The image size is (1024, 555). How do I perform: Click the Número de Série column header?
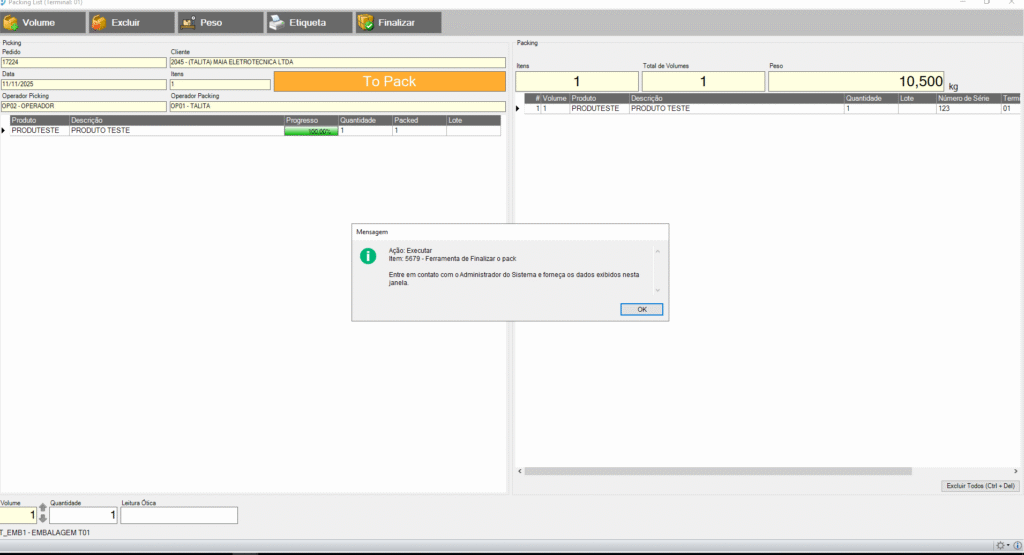pyautogui.click(x=966, y=98)
